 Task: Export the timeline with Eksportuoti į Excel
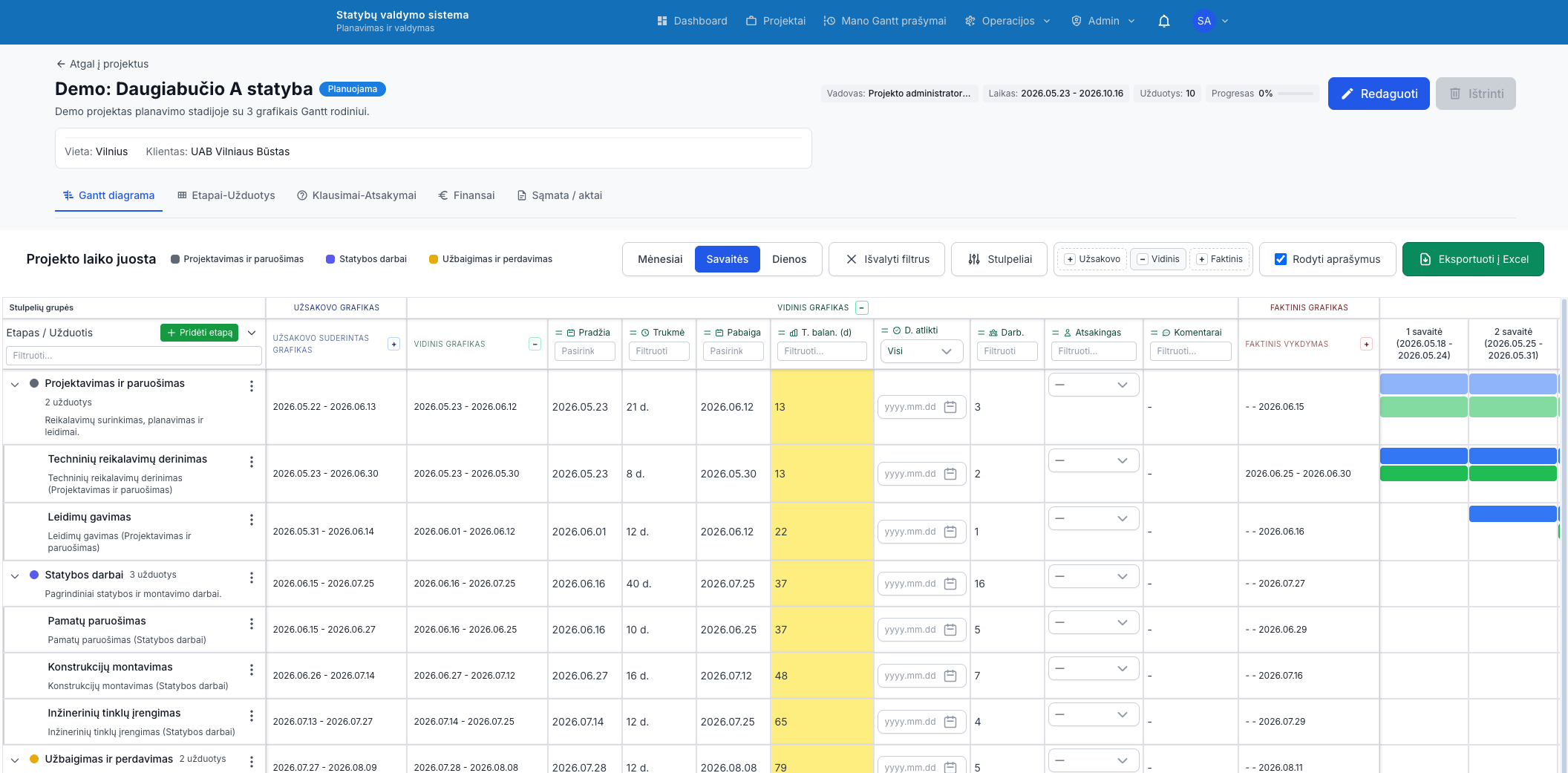1473,259
